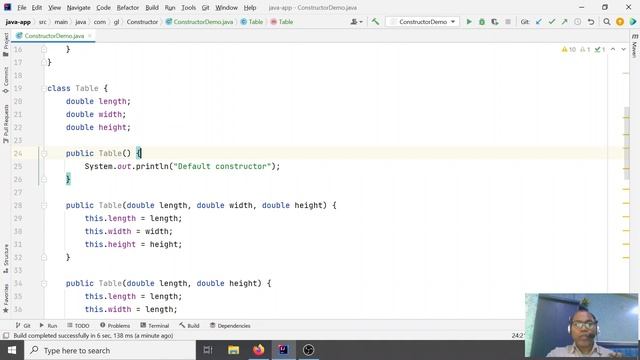Open File Explorer from taskbar

[233, 350]
